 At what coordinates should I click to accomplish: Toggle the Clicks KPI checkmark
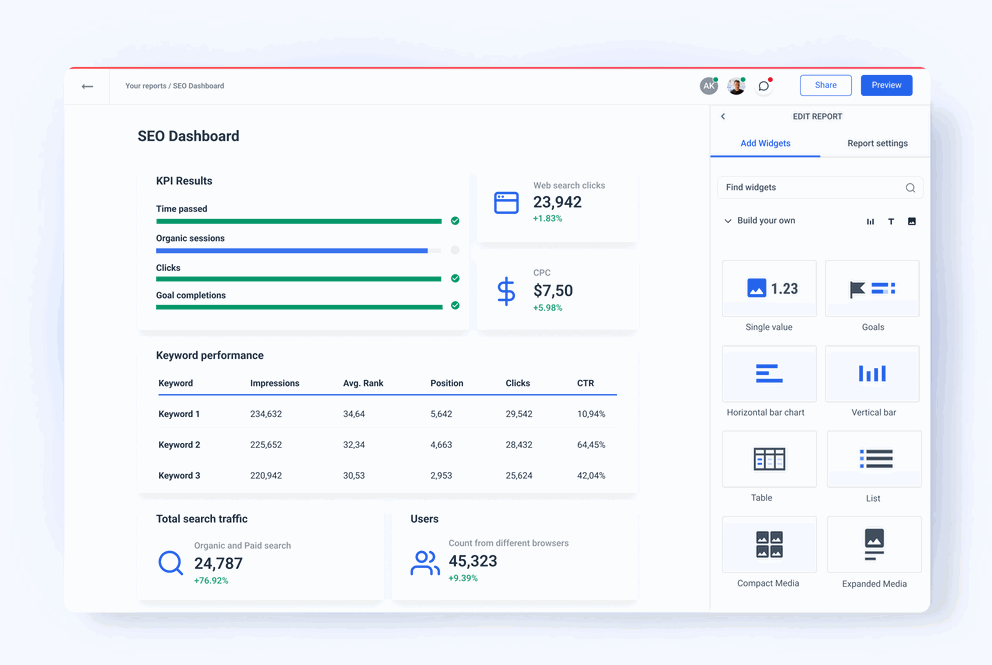coord(454,279)
